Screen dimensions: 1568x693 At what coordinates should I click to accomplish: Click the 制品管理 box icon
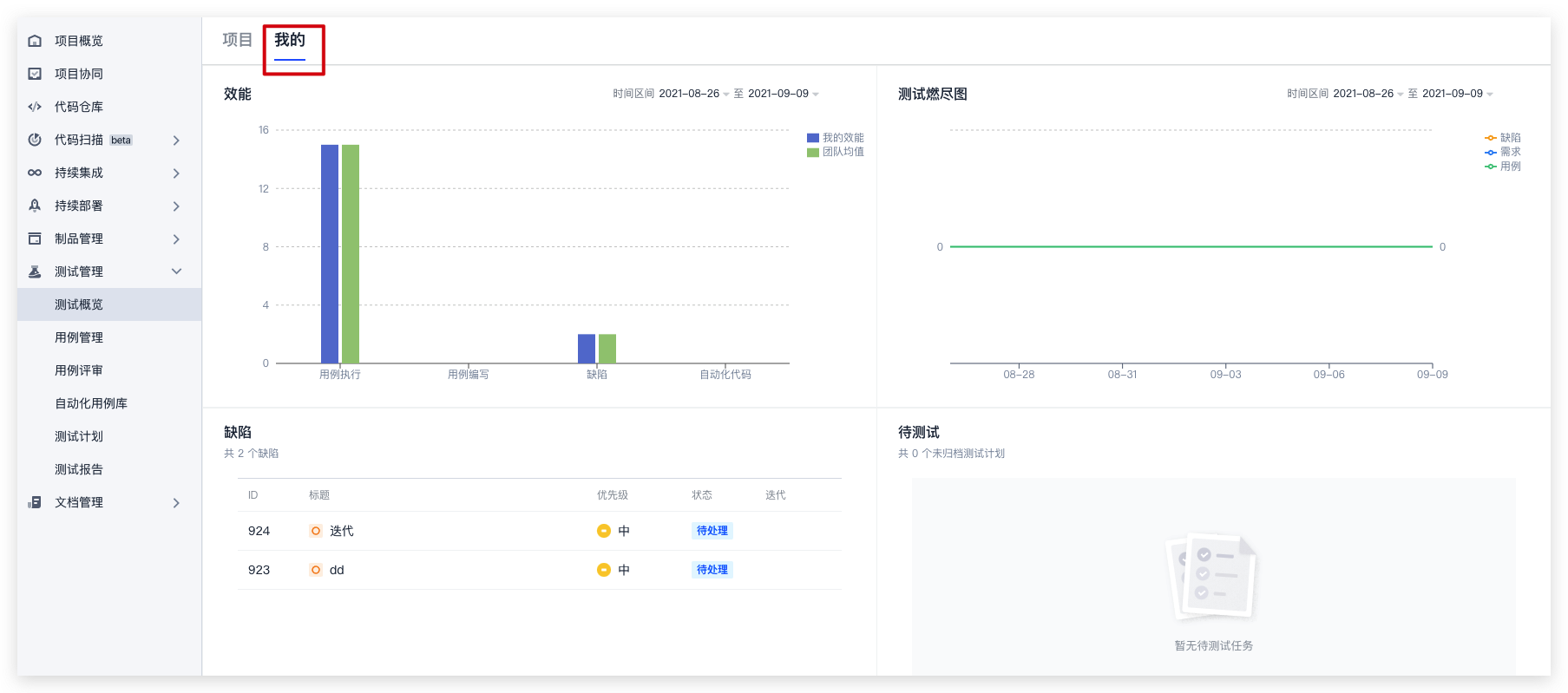click(35, 239)
